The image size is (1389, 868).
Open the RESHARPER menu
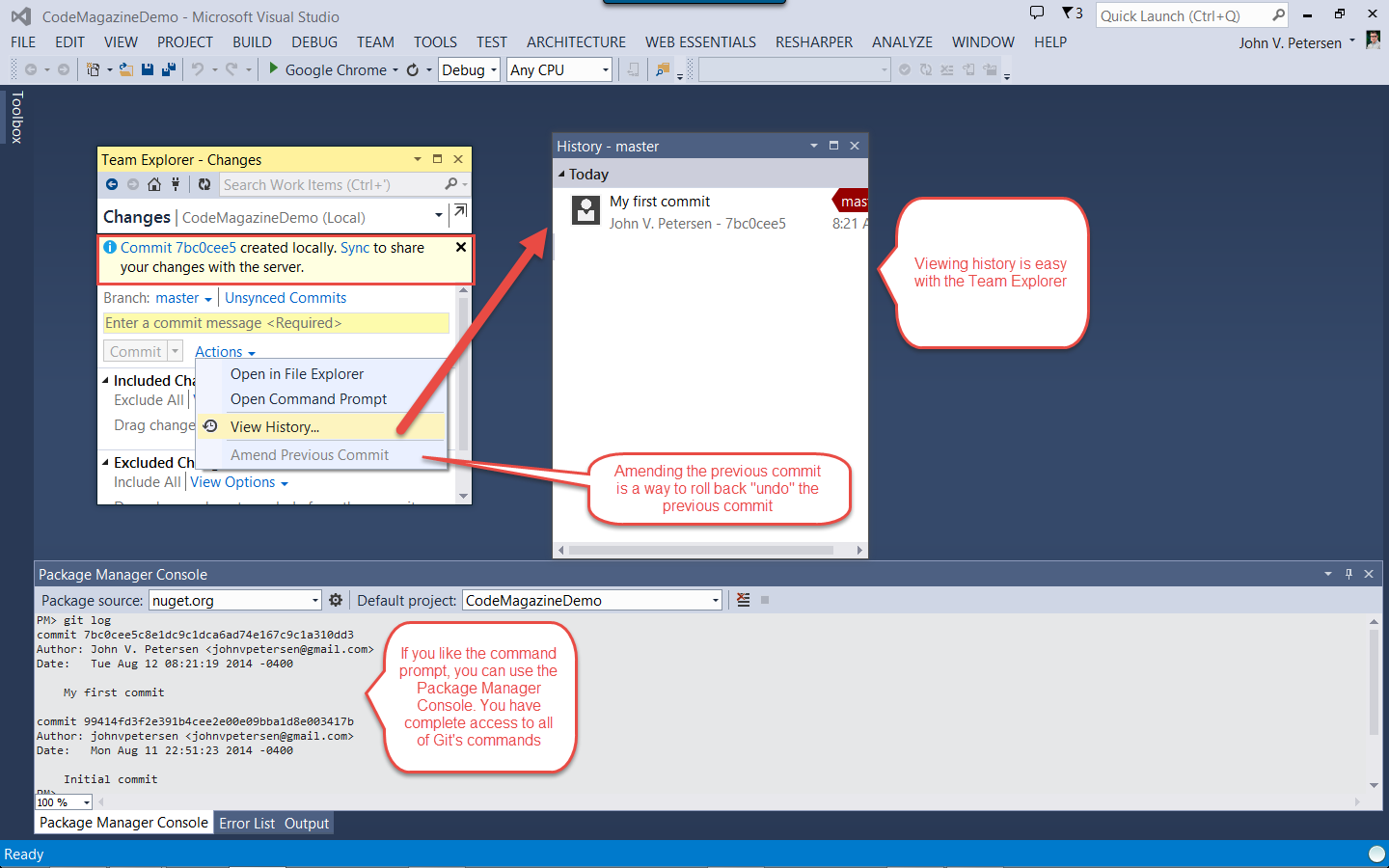(814, 42)
